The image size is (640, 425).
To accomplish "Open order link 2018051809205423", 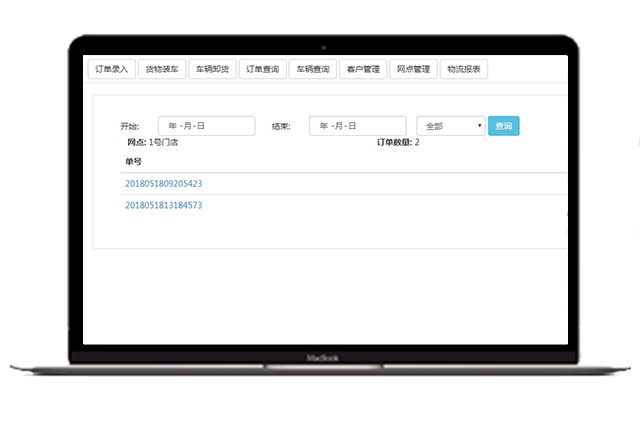I will click(x=163, y=184).
